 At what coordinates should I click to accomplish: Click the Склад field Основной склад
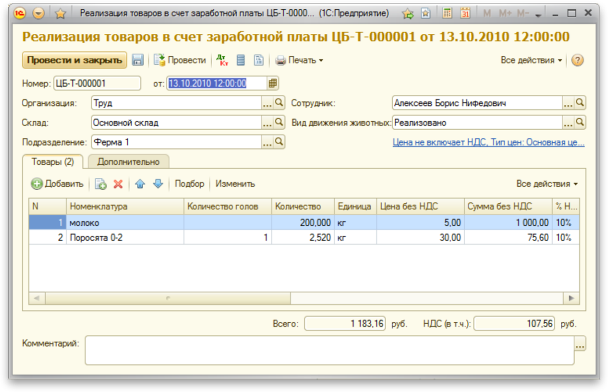(176, 123)
